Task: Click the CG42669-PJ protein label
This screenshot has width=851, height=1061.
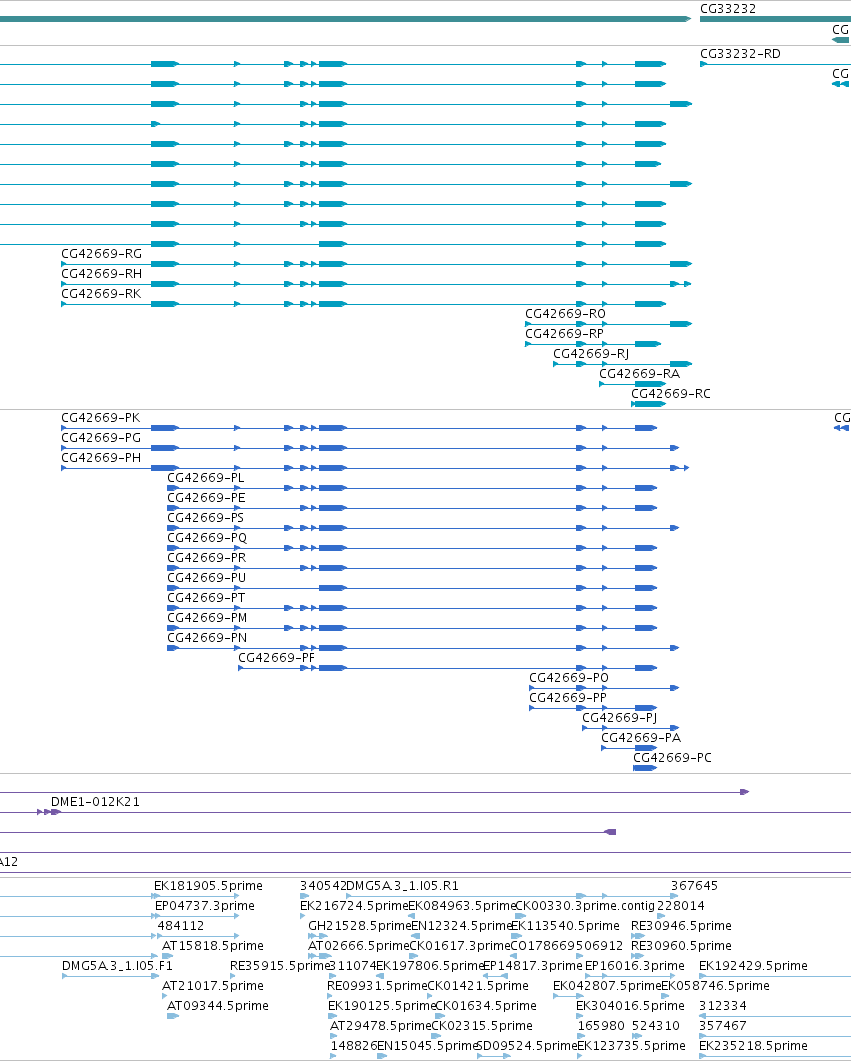Action: (620, 717)
